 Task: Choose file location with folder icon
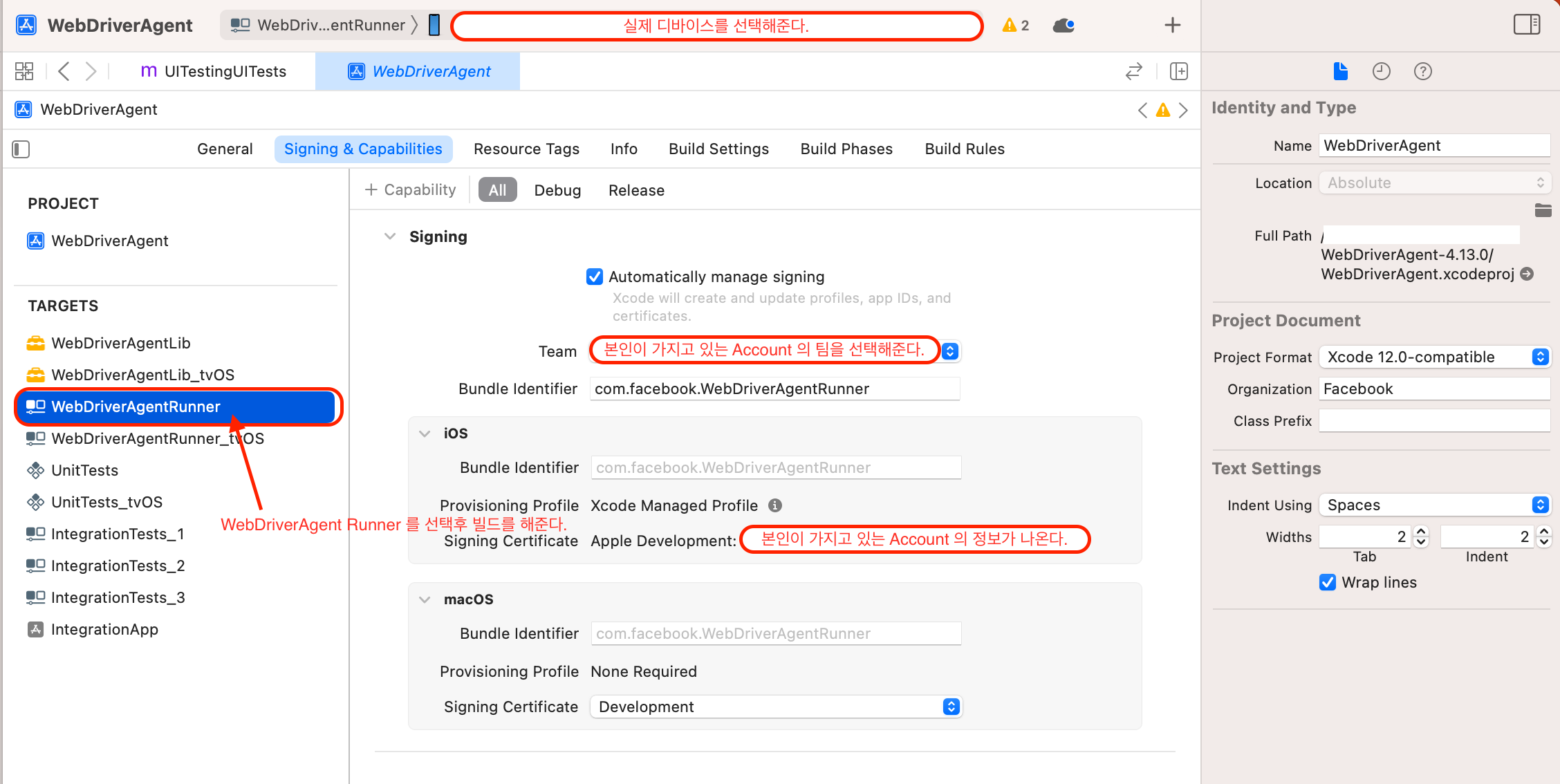(1543, 210)
